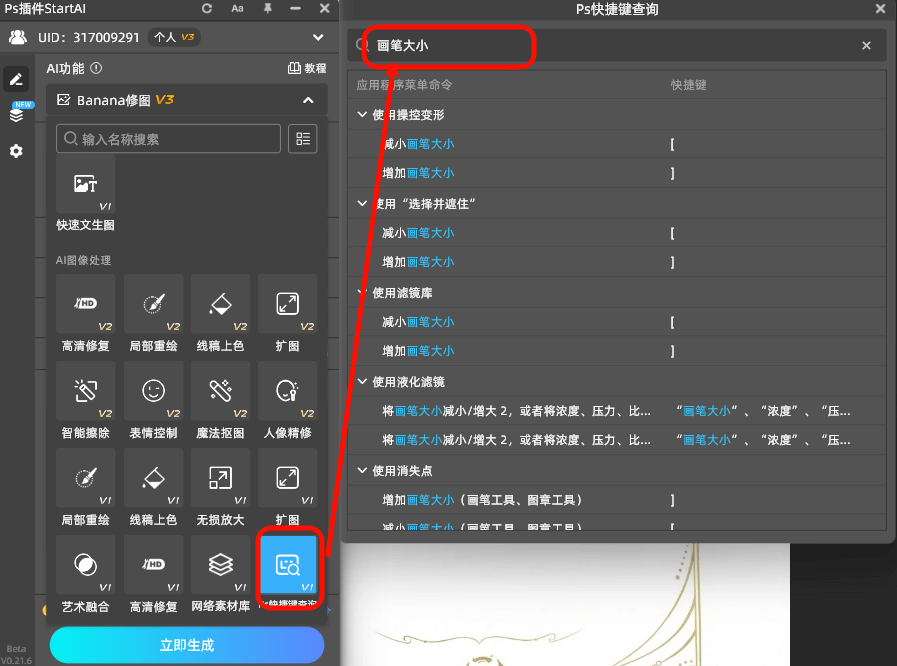The image size is (897, 666).
Task: Collapse the Banana修图 V3 section
Action: coord(310,100)
